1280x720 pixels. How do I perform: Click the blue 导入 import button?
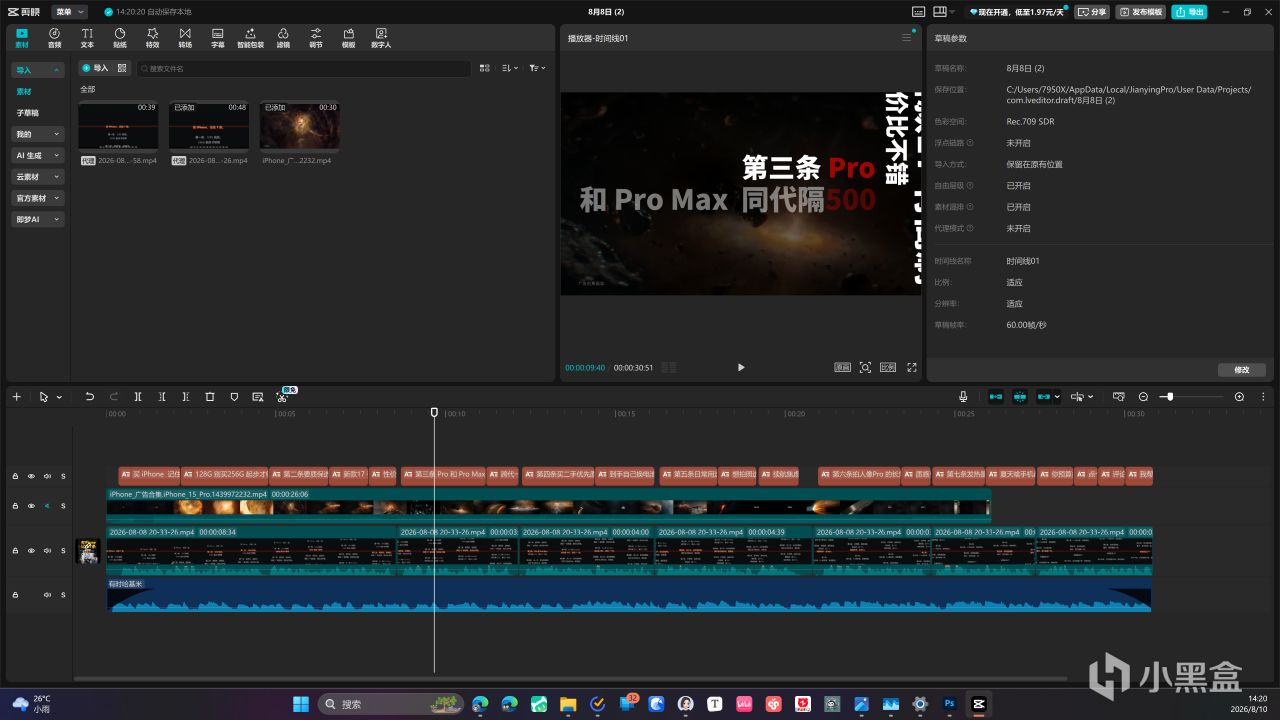click(95, 68)
